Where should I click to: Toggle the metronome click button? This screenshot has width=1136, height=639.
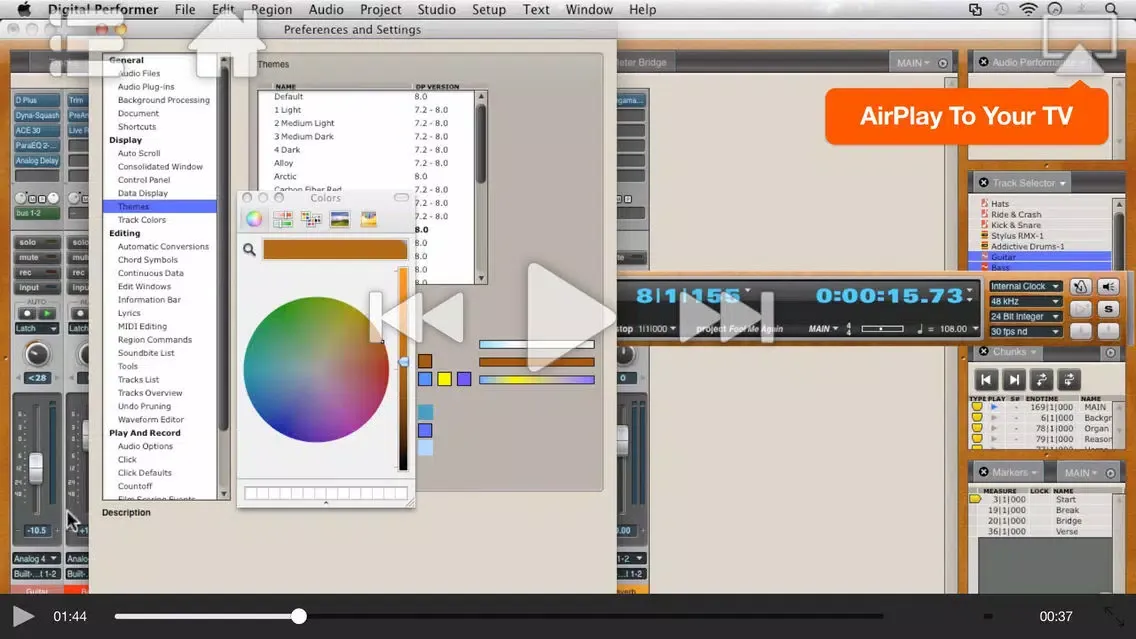point(1080,286)
